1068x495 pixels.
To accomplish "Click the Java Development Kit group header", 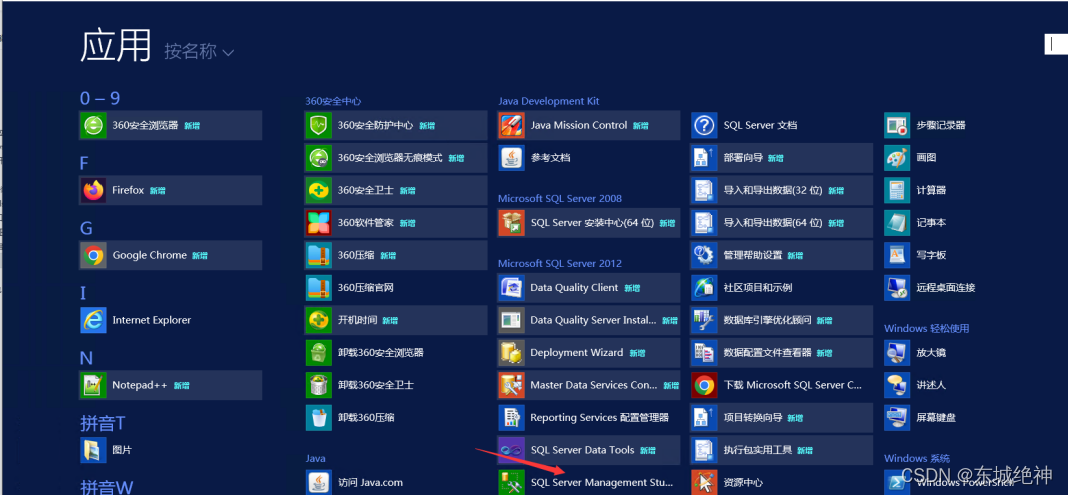I will [549, 101].
